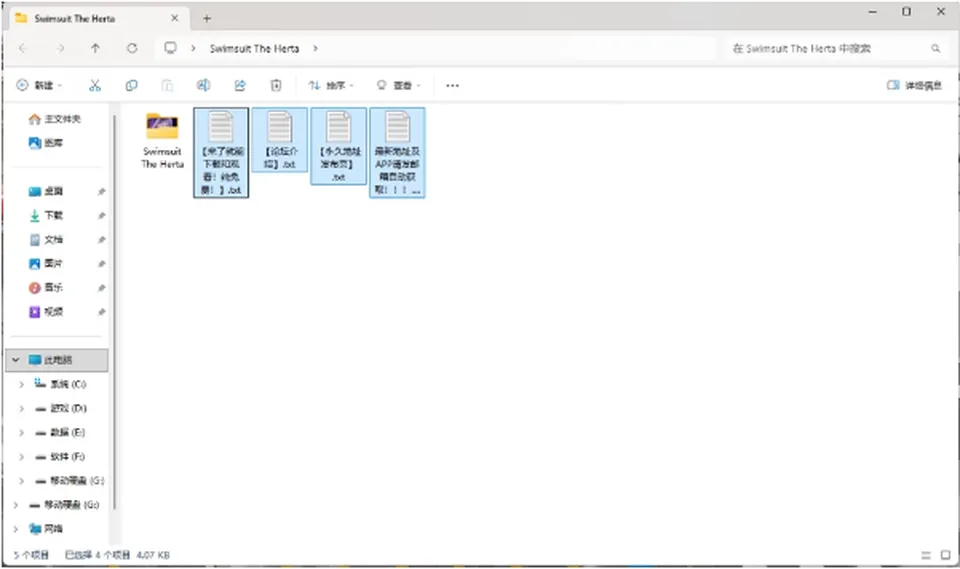Click the Refresh button in navigation bar

[x=132, y=48]
